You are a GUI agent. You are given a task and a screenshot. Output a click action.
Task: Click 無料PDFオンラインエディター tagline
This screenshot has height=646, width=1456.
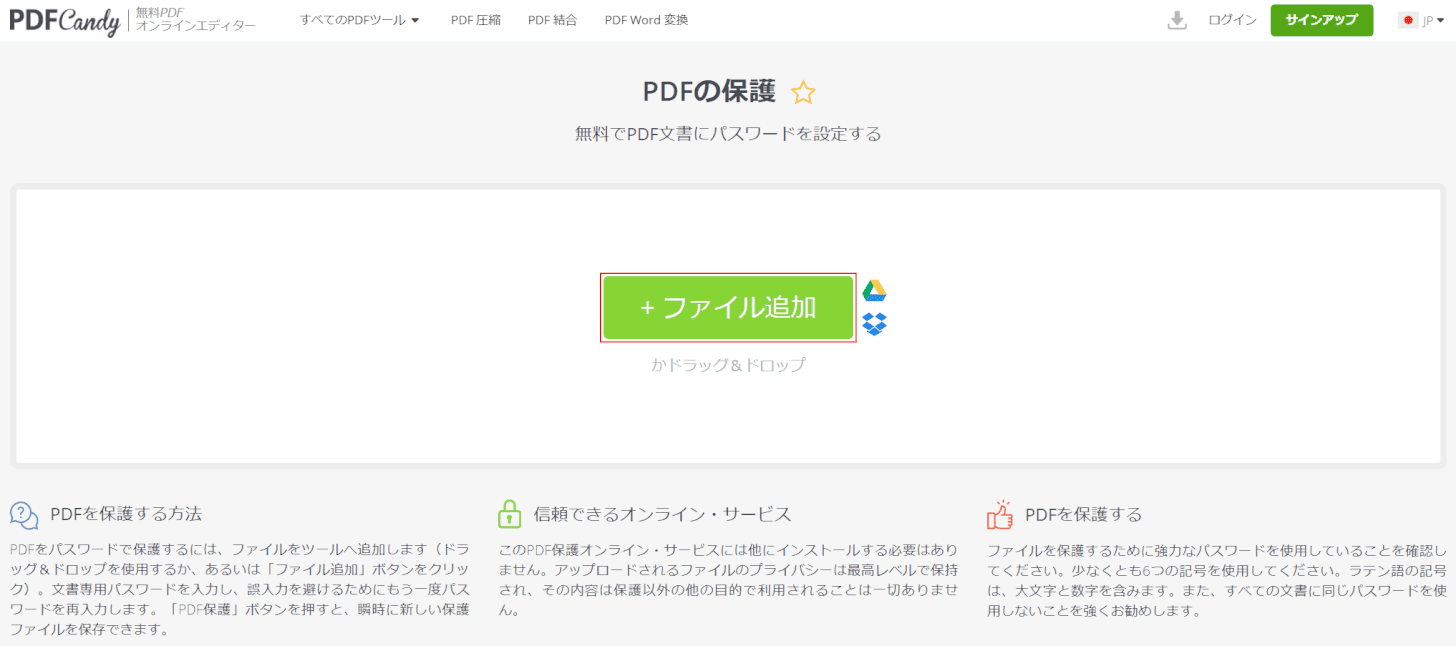[x=196, y=20]
